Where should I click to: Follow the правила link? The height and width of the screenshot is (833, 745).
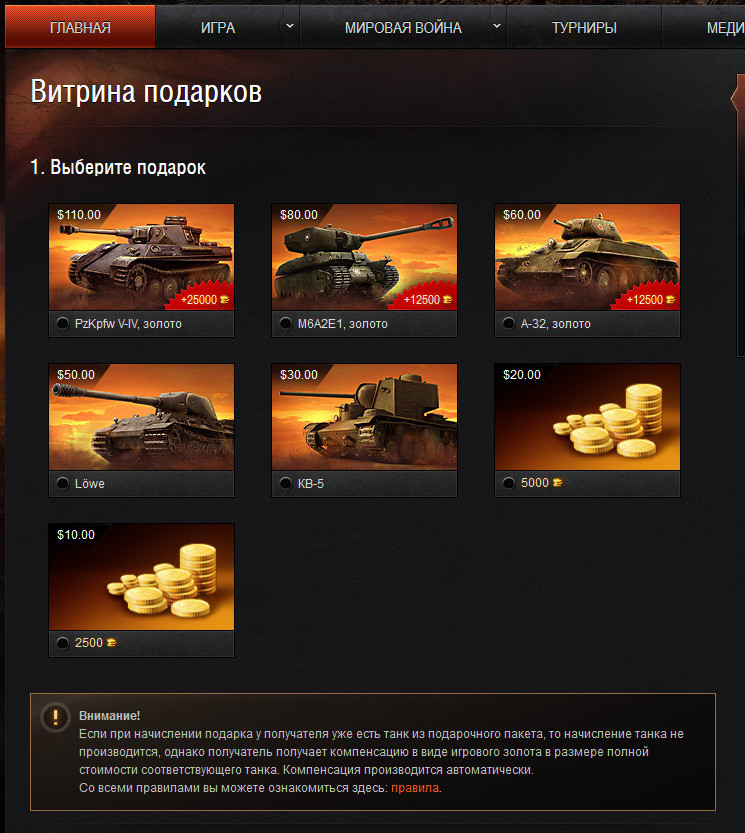415,788
